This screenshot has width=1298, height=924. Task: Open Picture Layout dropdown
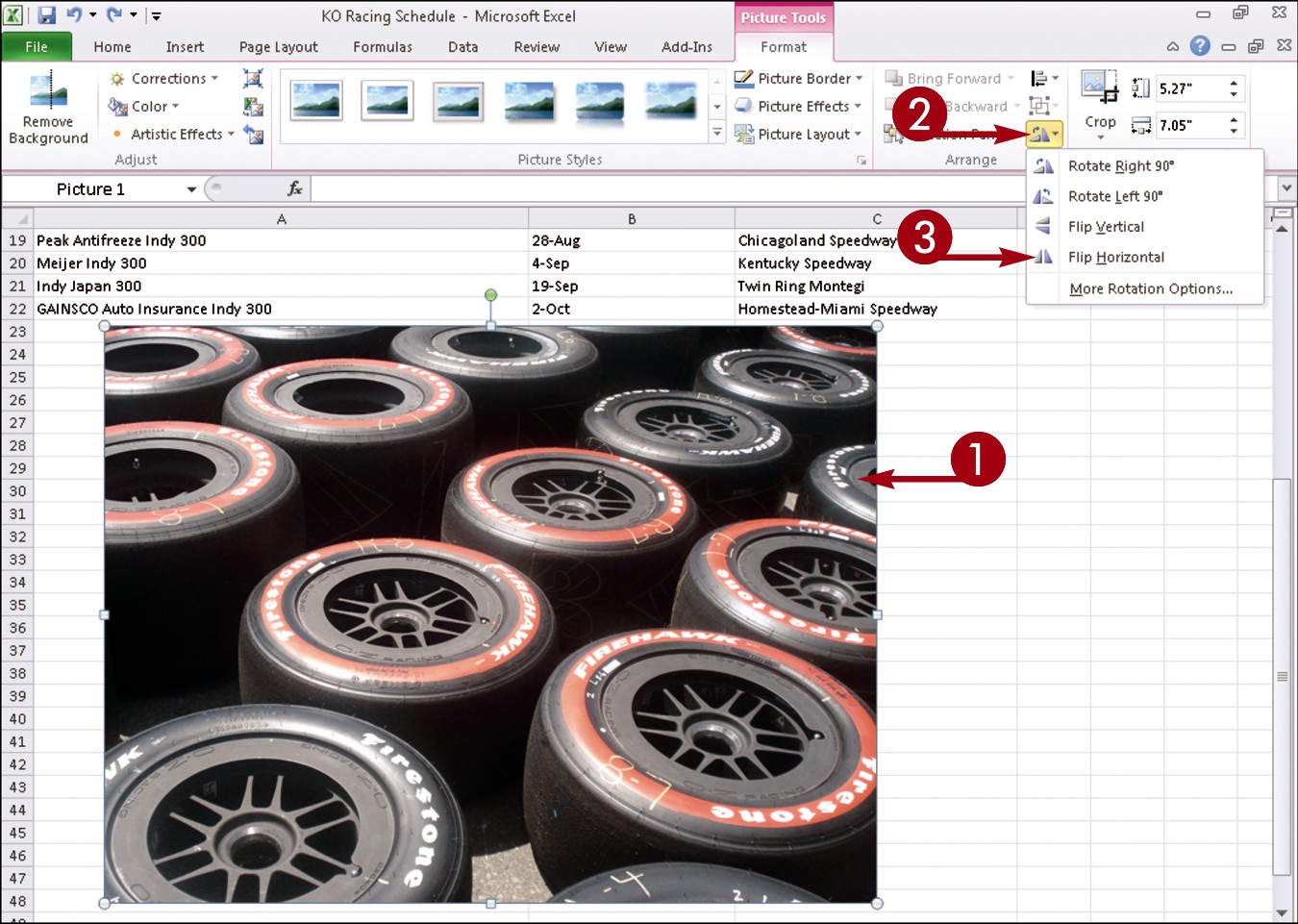[x=798, y=135]
